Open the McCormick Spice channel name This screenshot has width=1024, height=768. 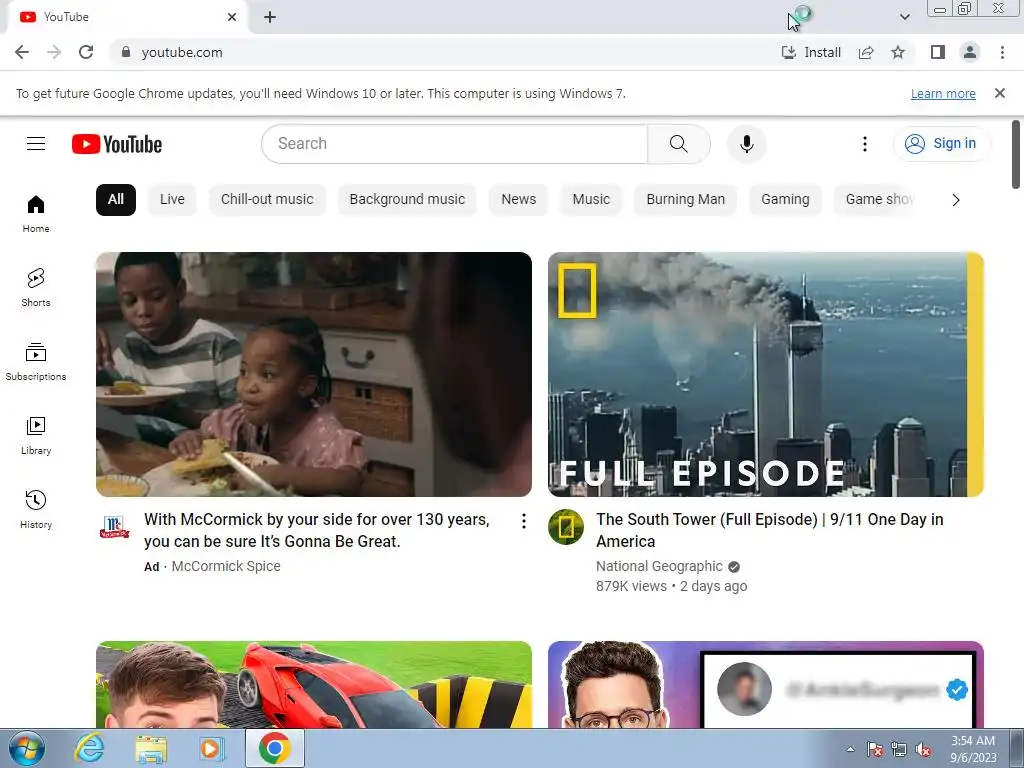[226, 566]
